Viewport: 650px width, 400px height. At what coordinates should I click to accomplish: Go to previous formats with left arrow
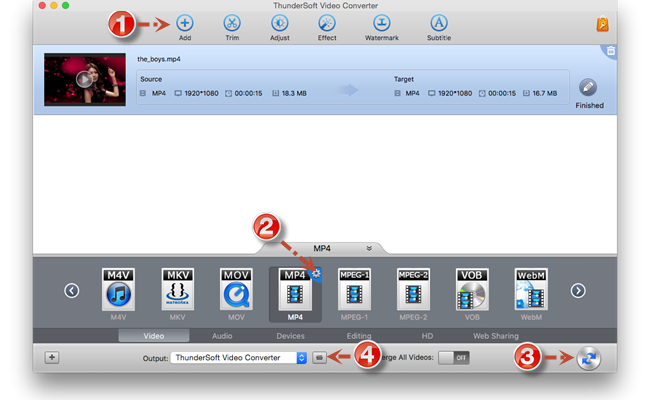72,291
